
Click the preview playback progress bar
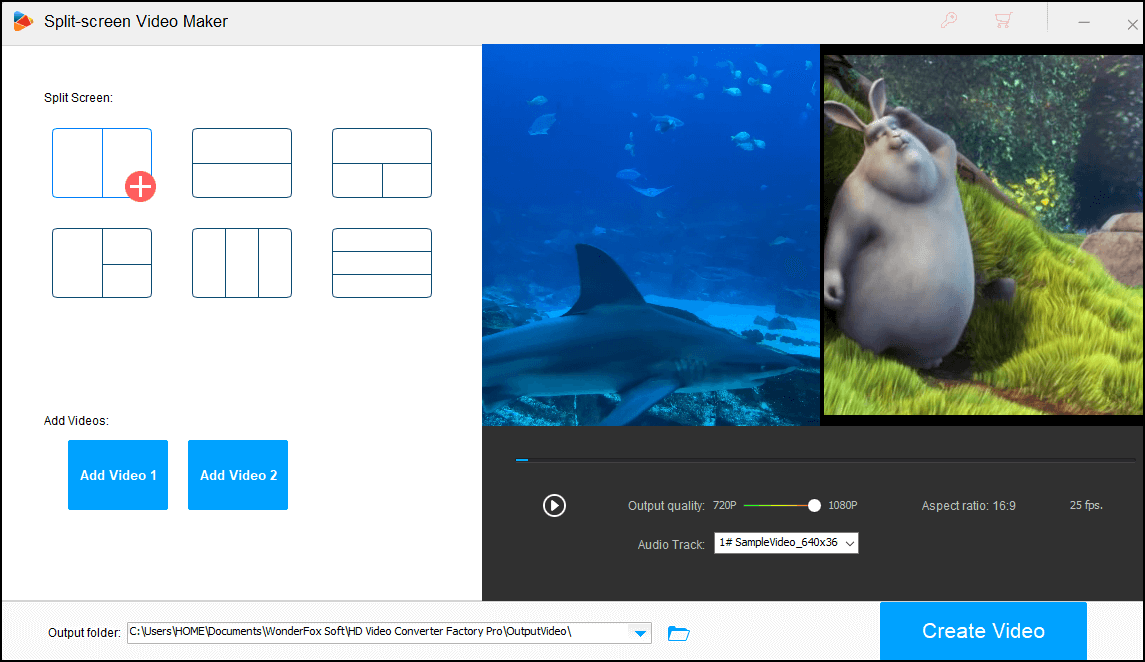[825, 460]
